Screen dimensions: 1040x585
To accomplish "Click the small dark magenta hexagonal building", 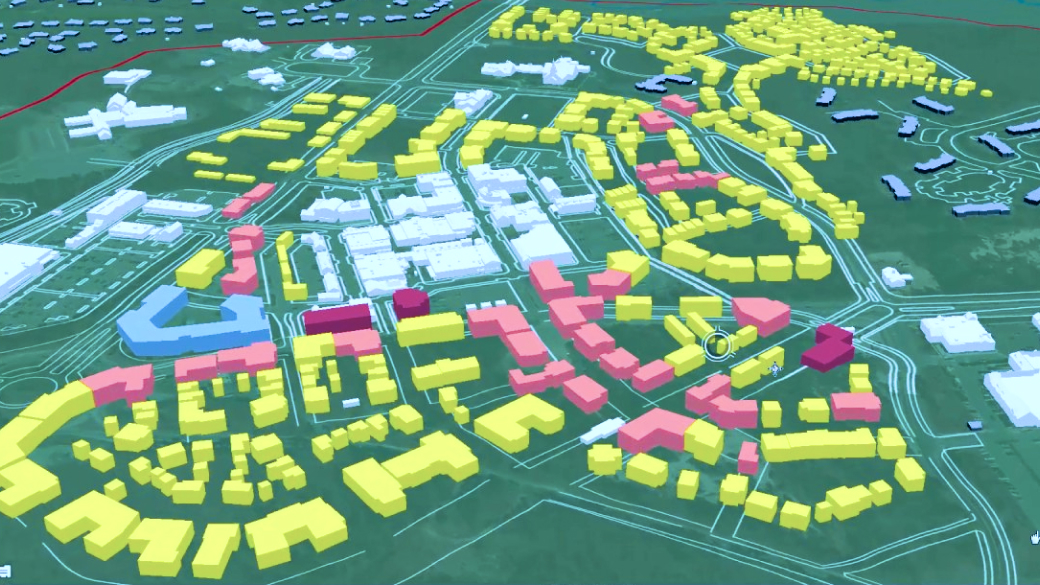I will point(410,302).
